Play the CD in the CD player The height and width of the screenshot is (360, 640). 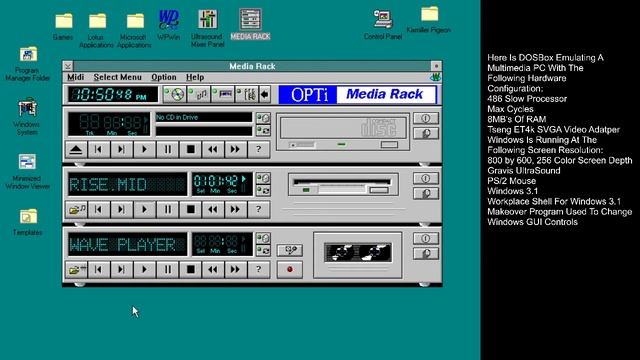[x=144, y=149]
